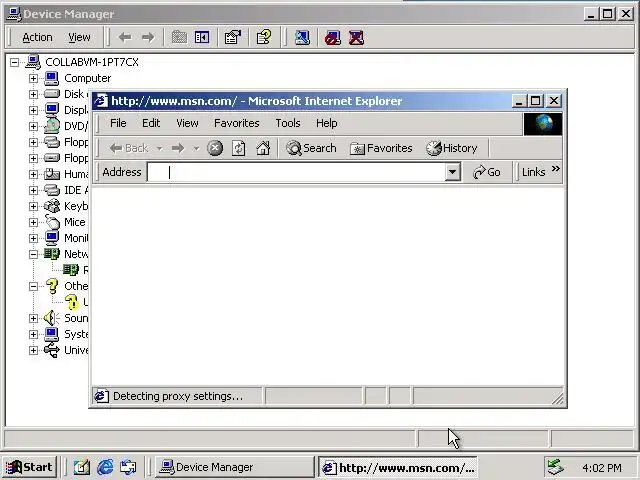Click the Help icon in Device Manager toolbar
640x480 pixels.
click(264, 38)
